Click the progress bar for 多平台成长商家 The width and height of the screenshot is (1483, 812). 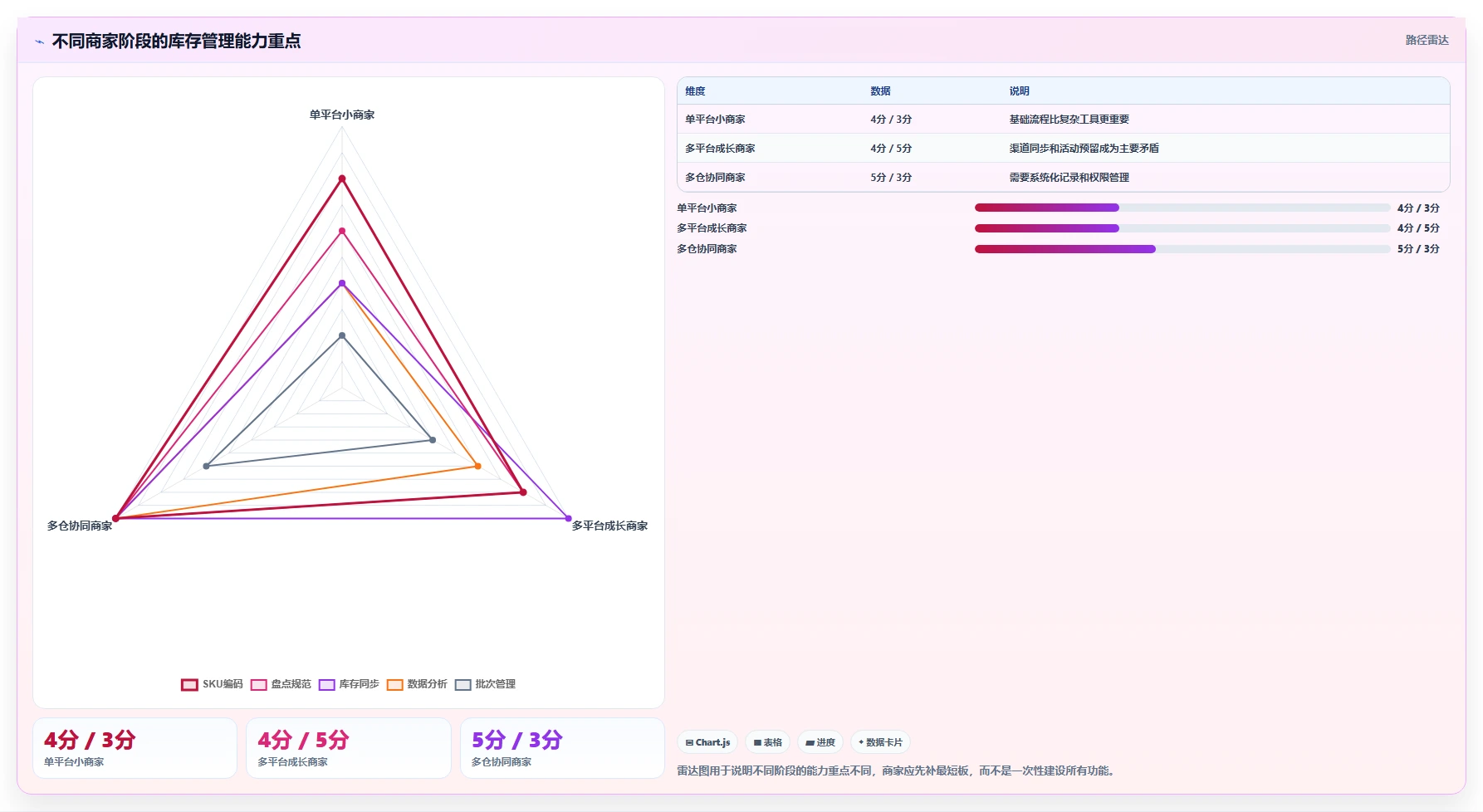tap(1182, 228)
